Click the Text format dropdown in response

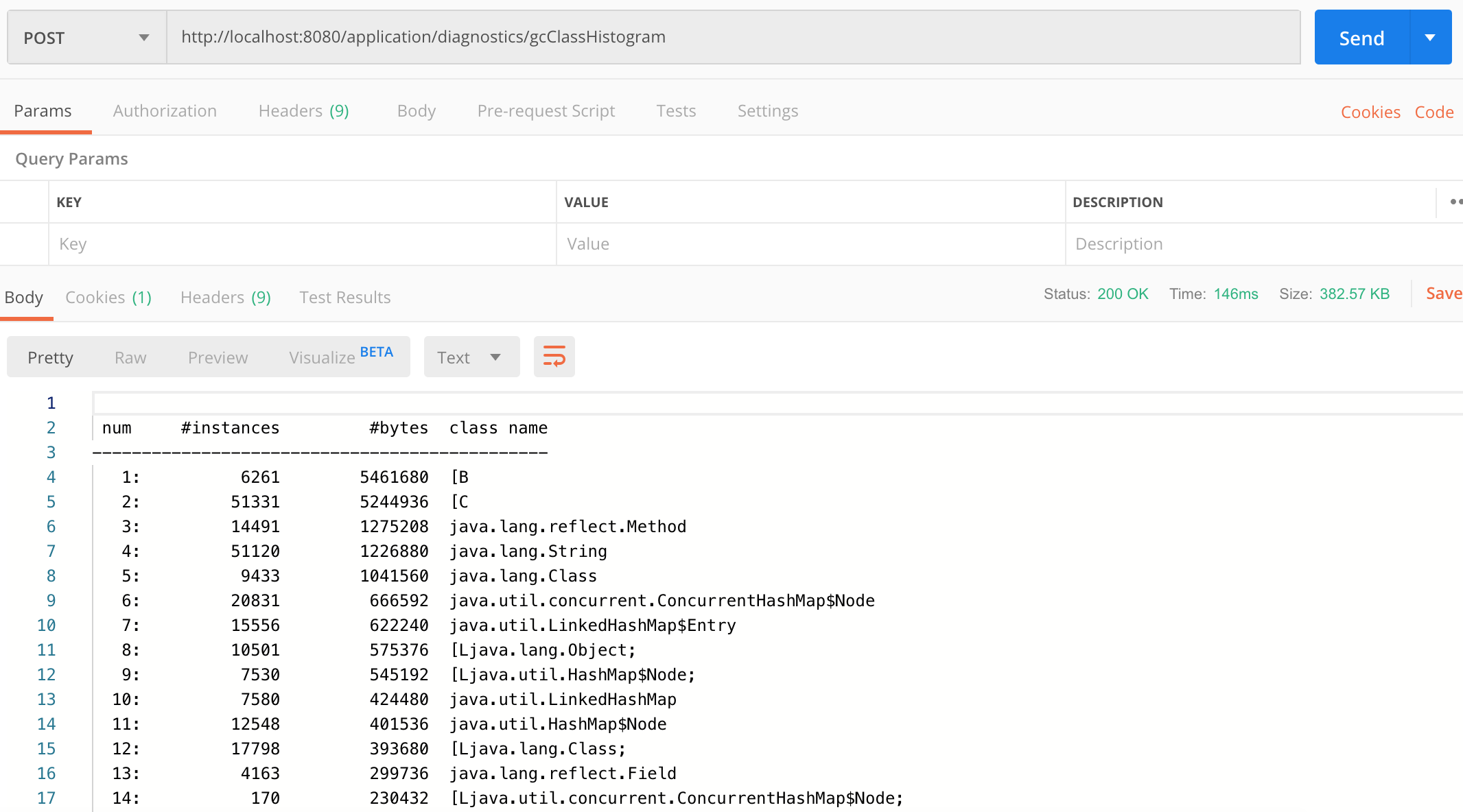pos(470,357)
